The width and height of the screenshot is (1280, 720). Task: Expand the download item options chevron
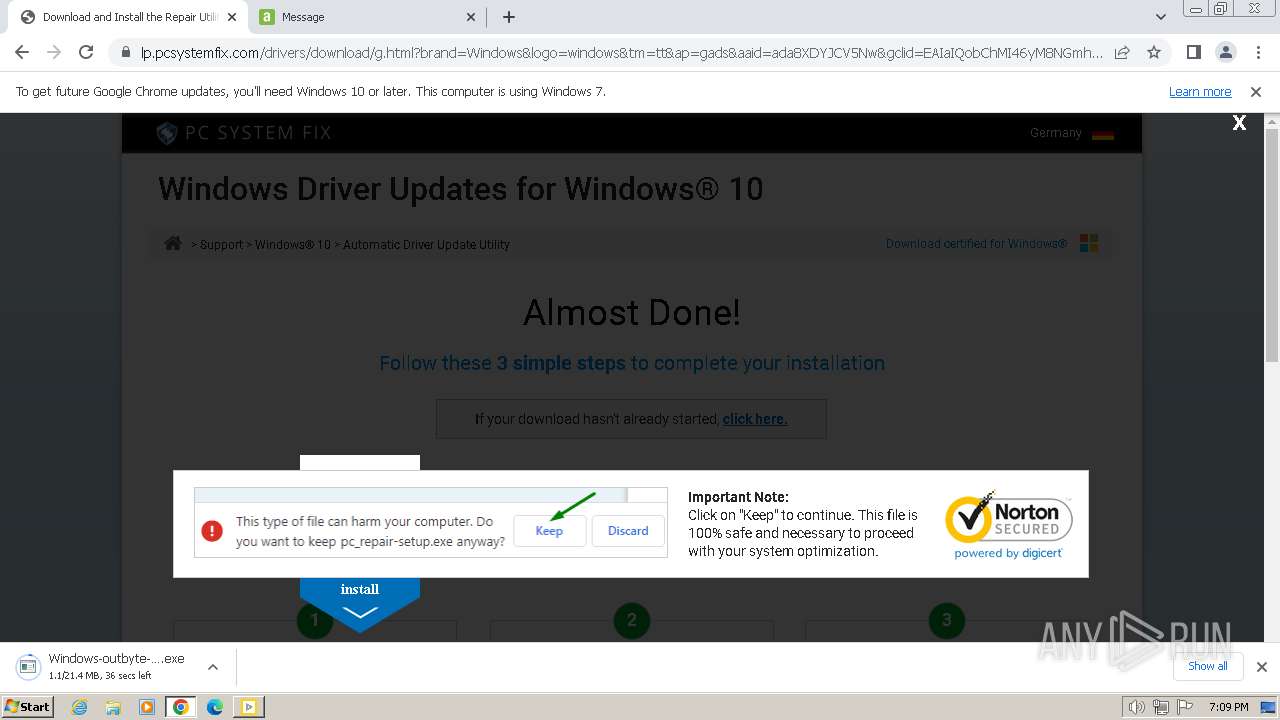coord(213,667)
